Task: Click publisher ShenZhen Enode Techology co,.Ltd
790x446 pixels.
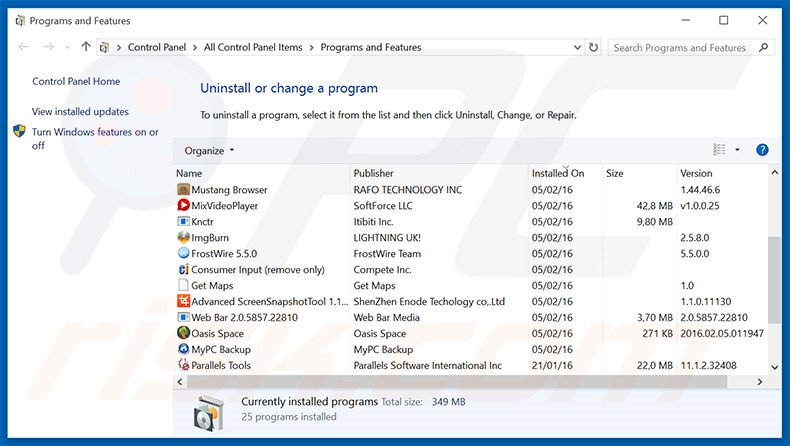Action: (x=429, y=301)
